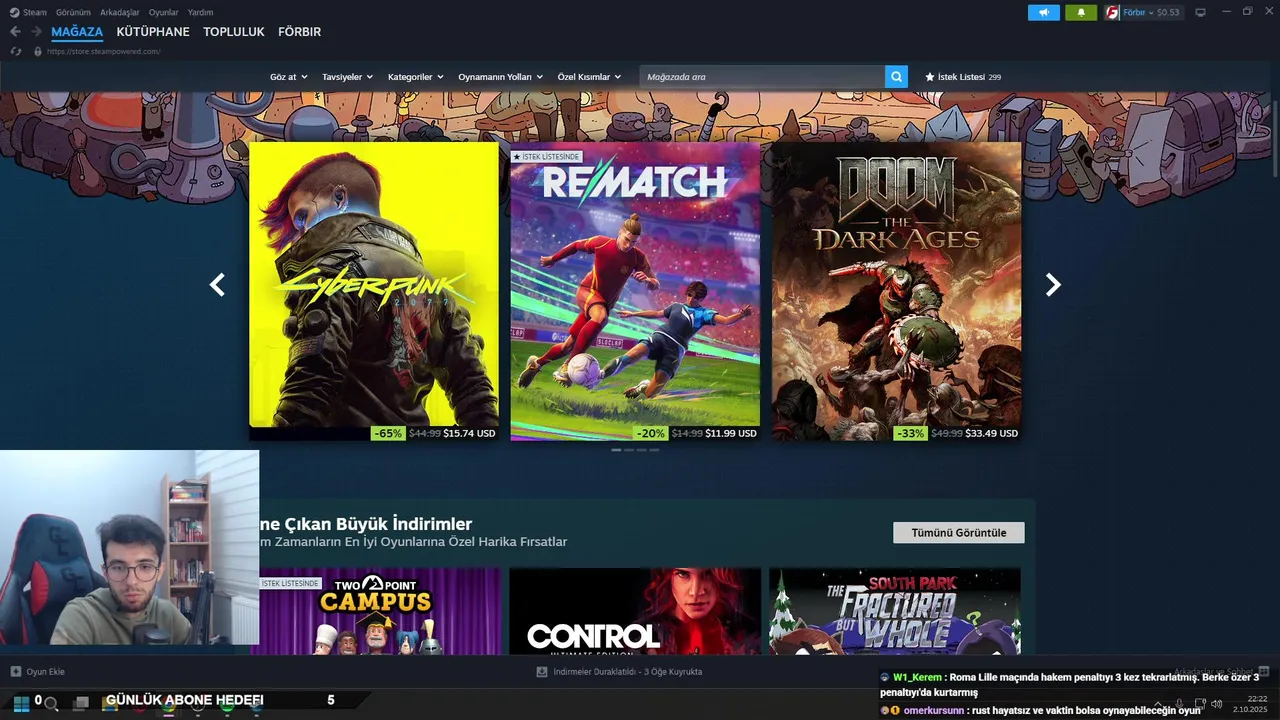
Task: Click the -65% discount badge
Action: click(x=388, y=434)
